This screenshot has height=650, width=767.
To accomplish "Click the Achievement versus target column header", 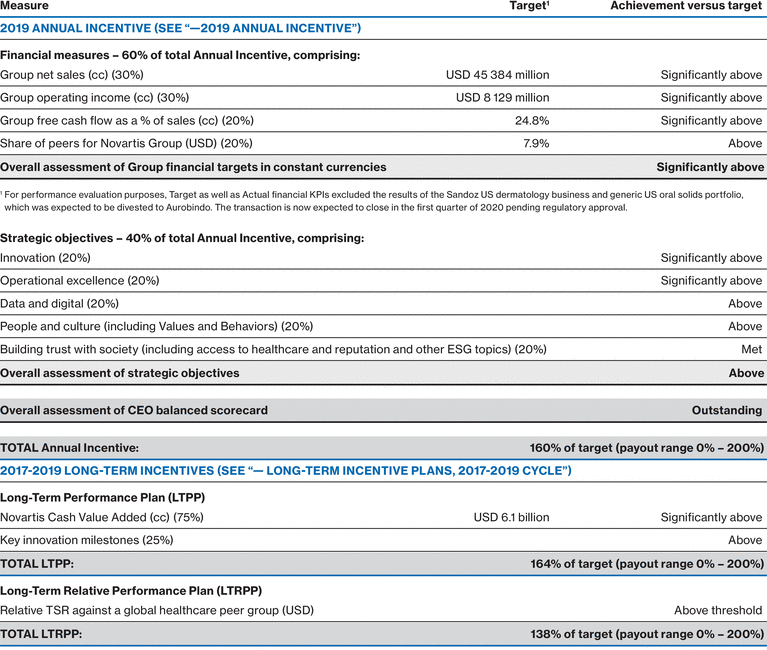I will pos(686,6).
